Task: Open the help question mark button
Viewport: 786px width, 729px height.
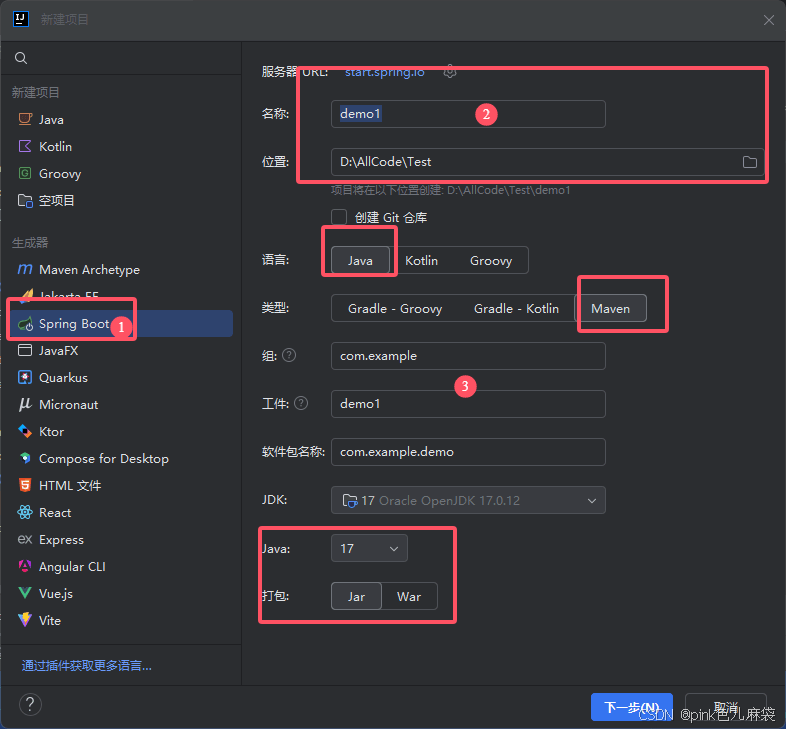Action: click(30, 704)
